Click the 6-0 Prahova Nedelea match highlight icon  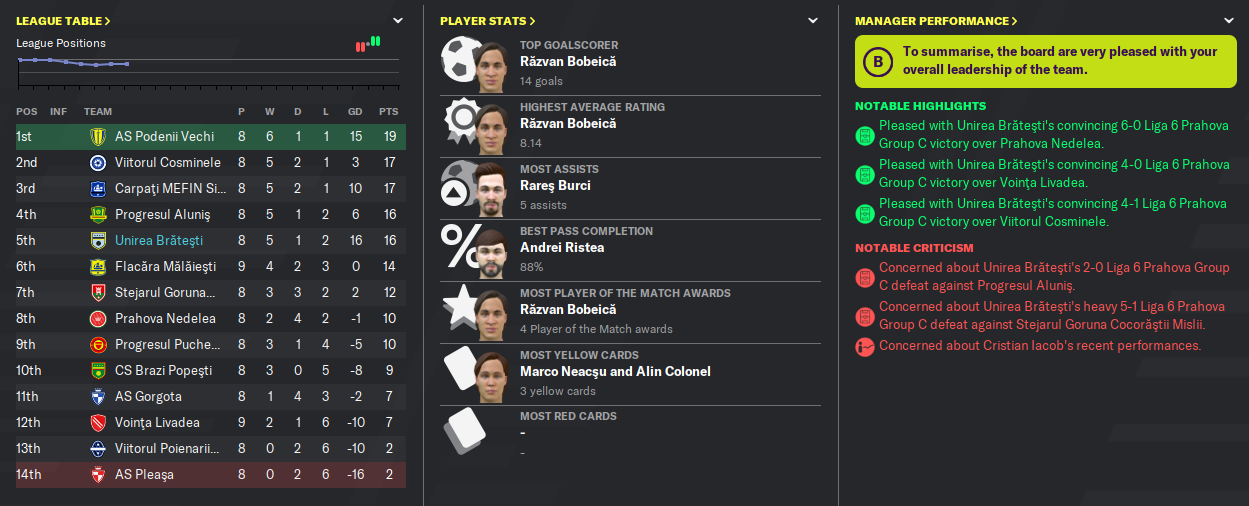tap(865, 135)
